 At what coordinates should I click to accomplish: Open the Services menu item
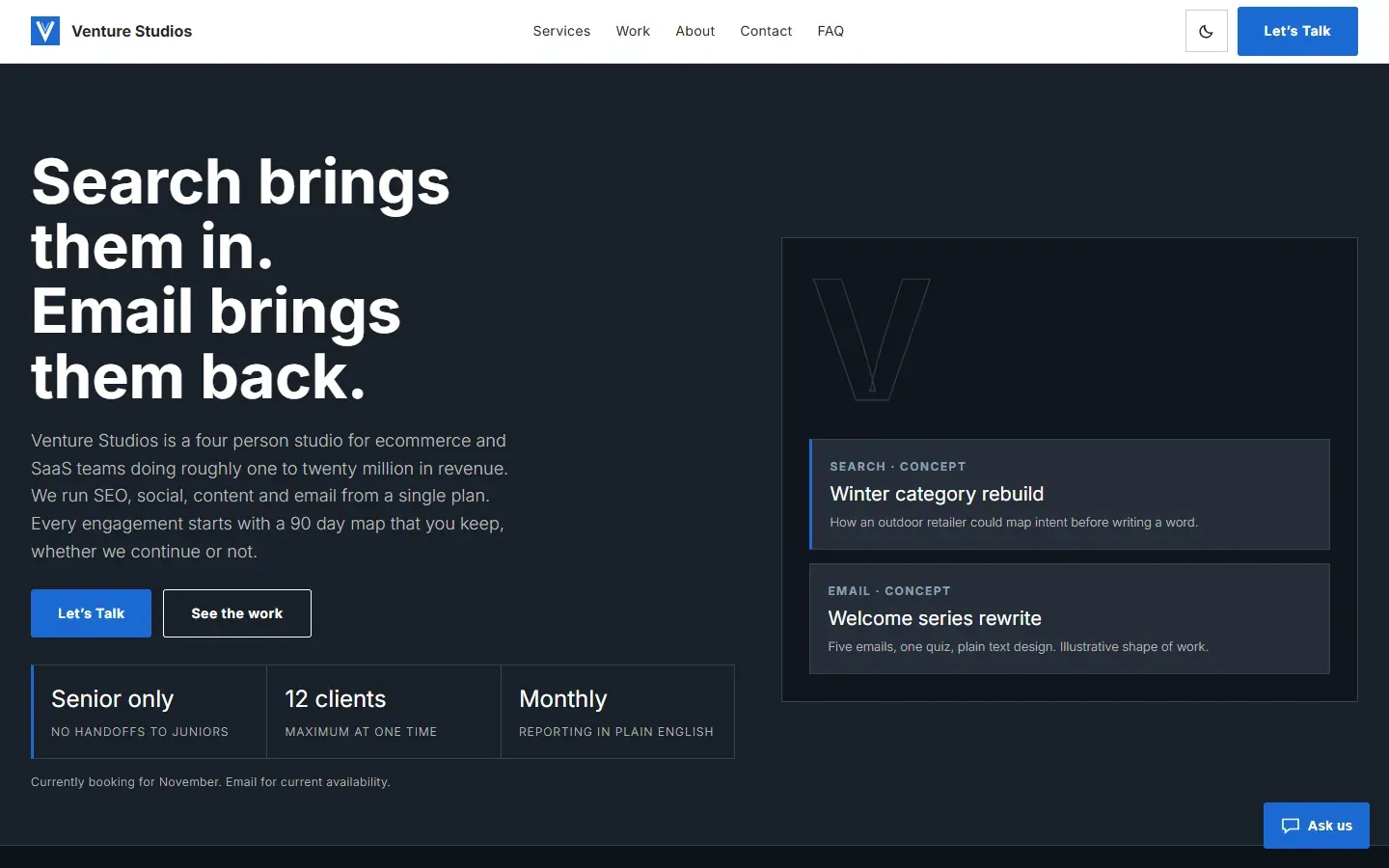[x=561, y=31]
